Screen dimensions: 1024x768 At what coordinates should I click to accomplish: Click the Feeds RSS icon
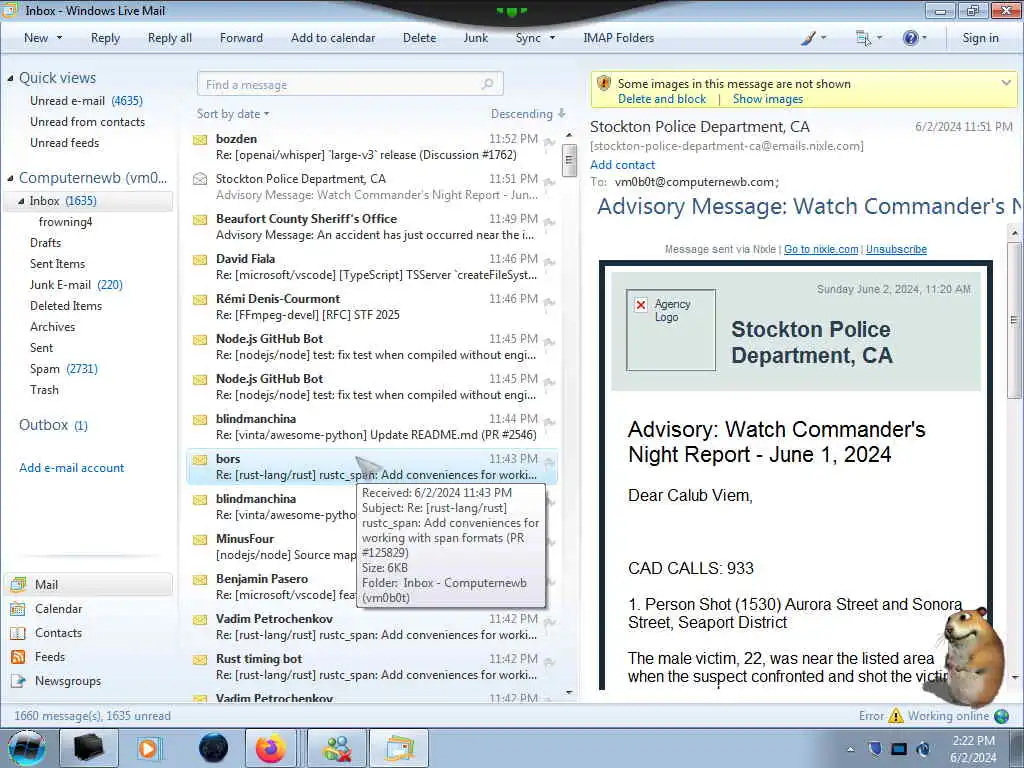[18, 657]
